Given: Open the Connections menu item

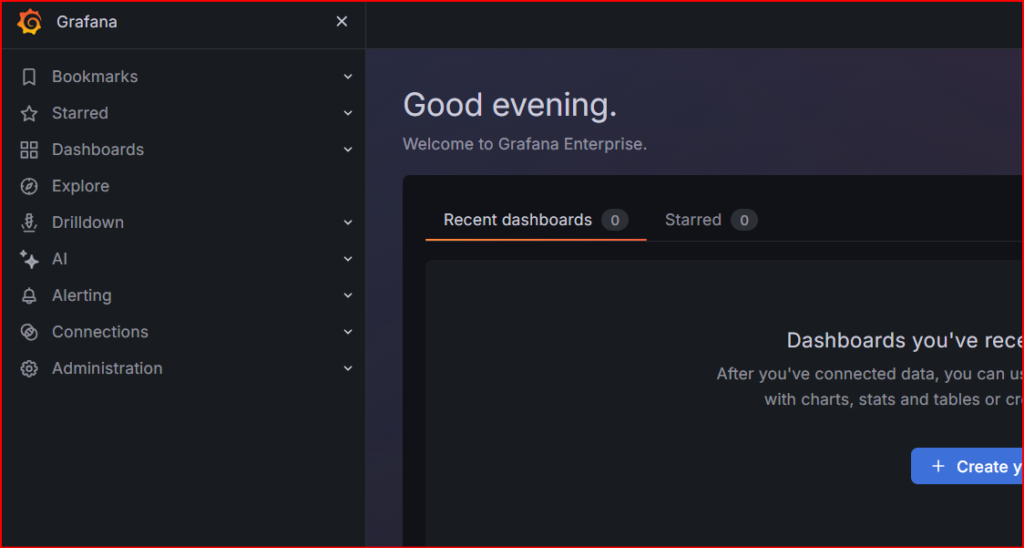Looking at the screenshot, I should click(x=100, y=332).
